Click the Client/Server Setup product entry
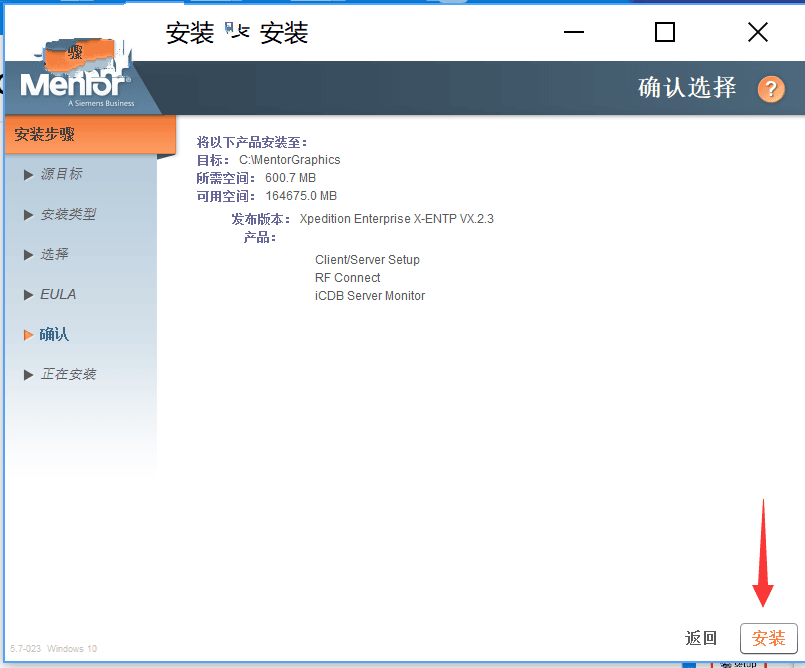The height and width of the screenshot is (668, 805). point(367,260)
